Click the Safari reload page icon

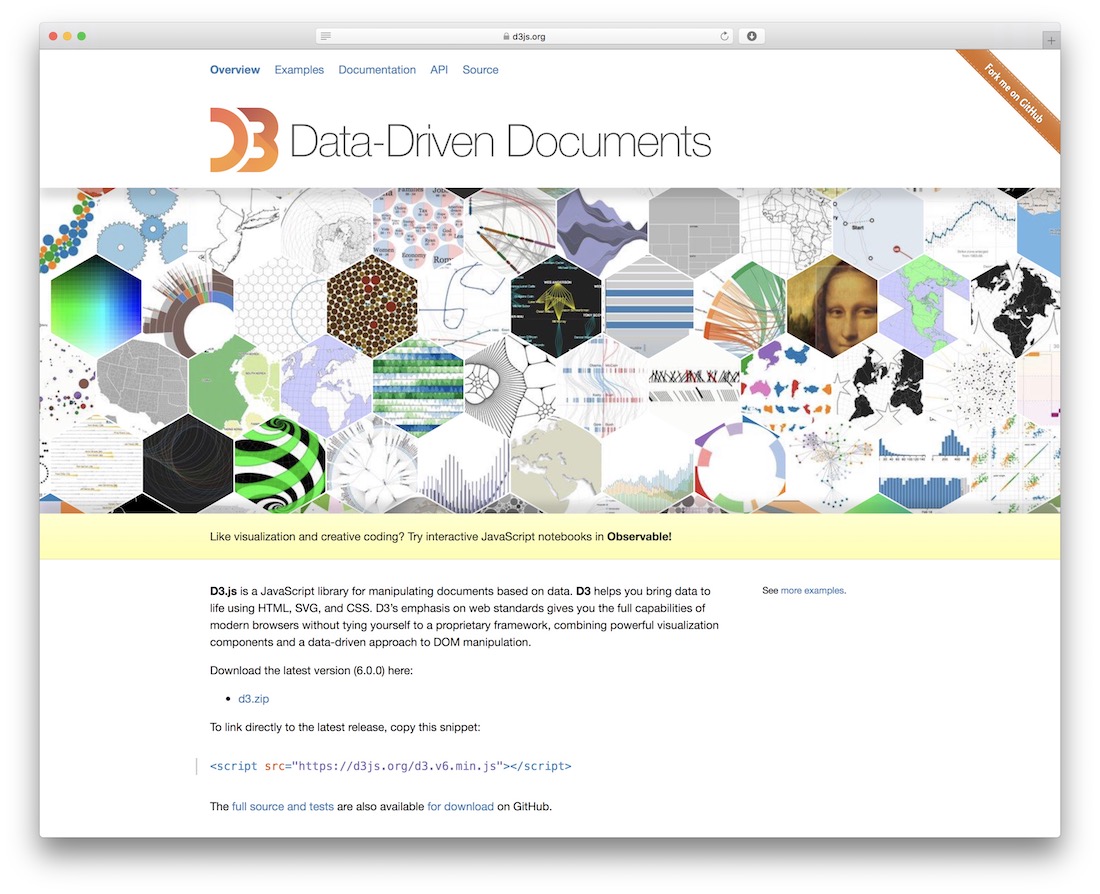coord(724,36)
